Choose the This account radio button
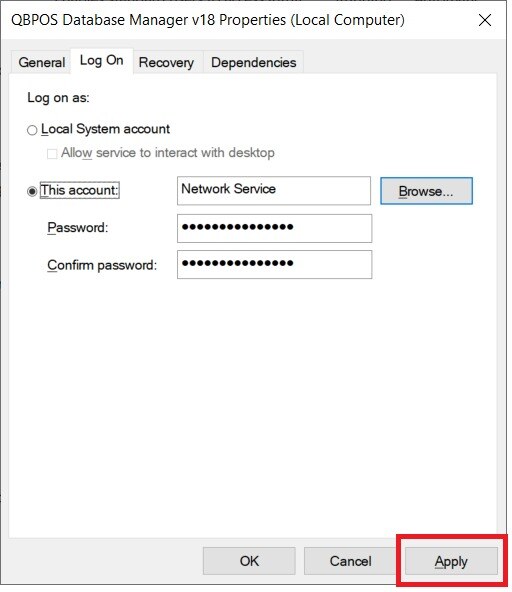This screenshot has width=512, height=592. 32,191
